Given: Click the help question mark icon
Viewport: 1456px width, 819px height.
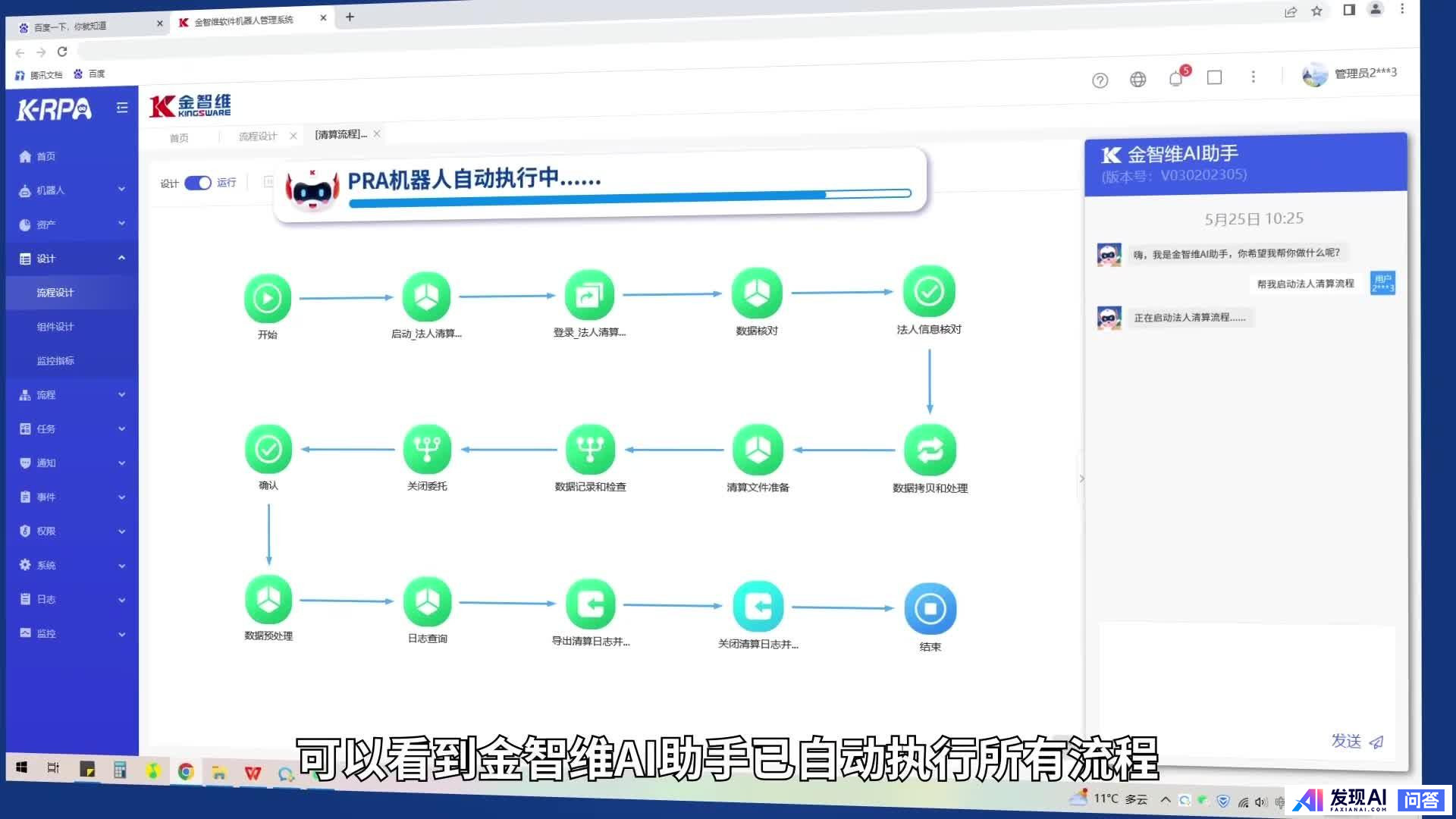Looking at the screenshot, I should [x=1100, y=80].
